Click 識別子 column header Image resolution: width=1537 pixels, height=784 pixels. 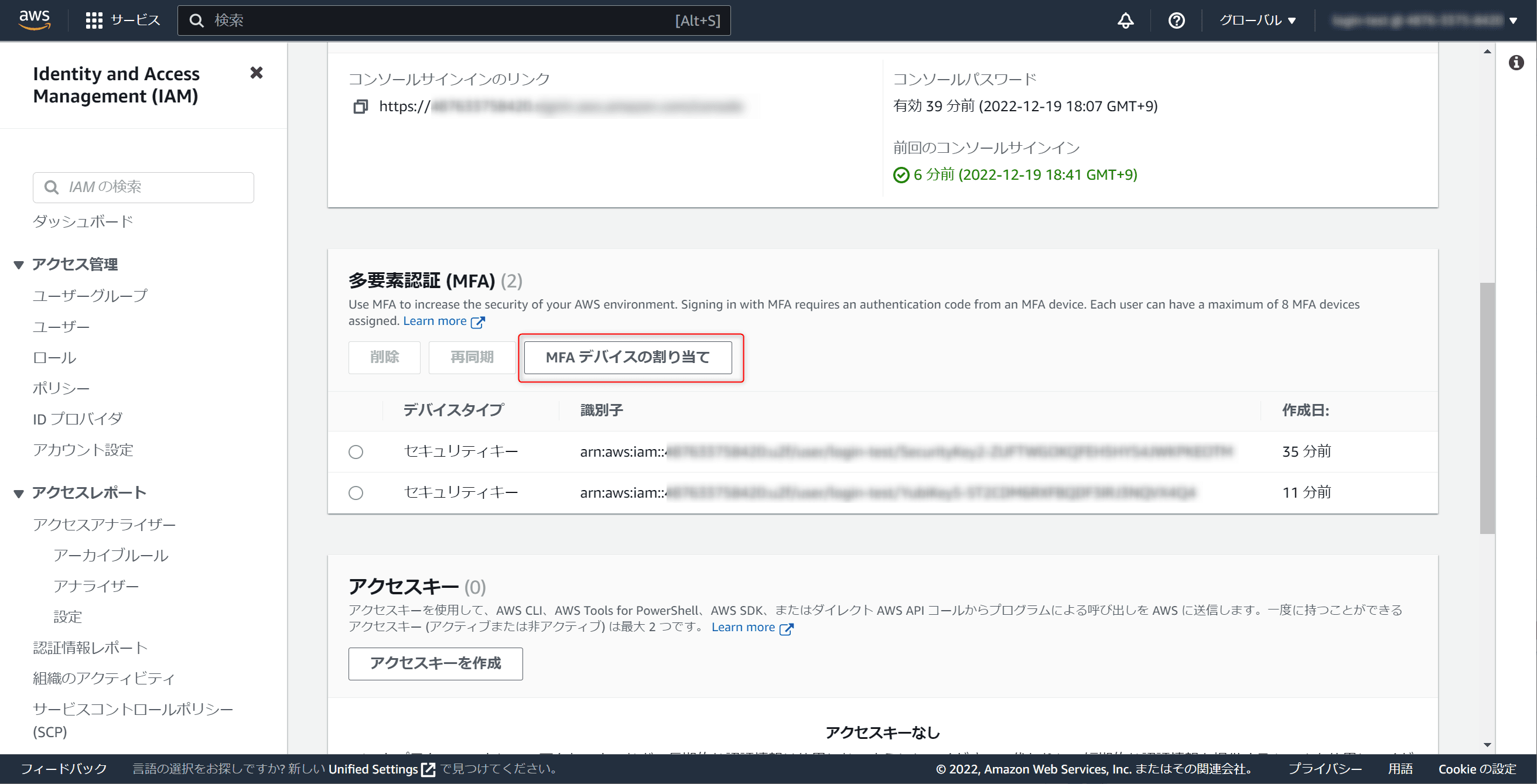tap(602, 410)
